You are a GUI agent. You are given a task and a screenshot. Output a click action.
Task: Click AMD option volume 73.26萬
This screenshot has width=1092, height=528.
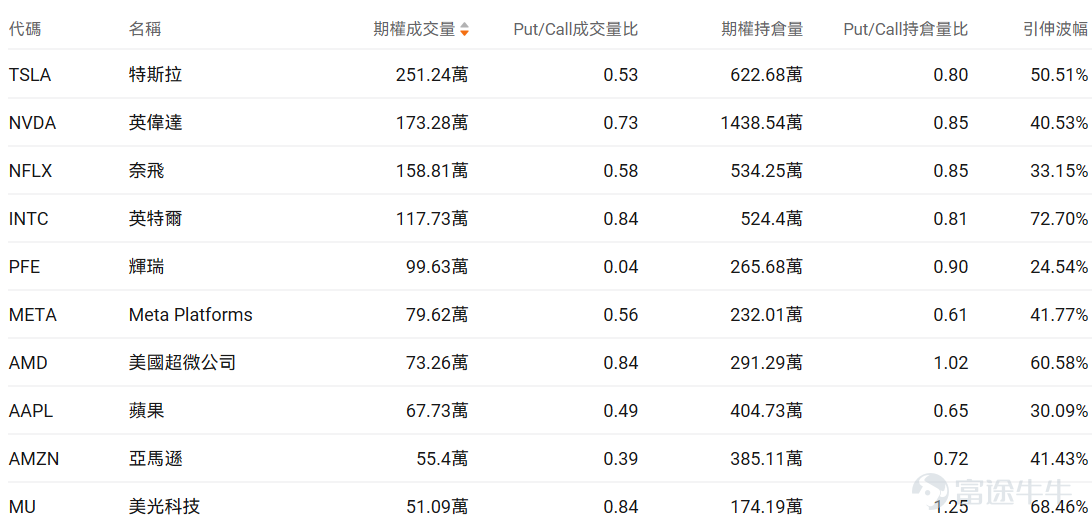(x=437, y=363)
